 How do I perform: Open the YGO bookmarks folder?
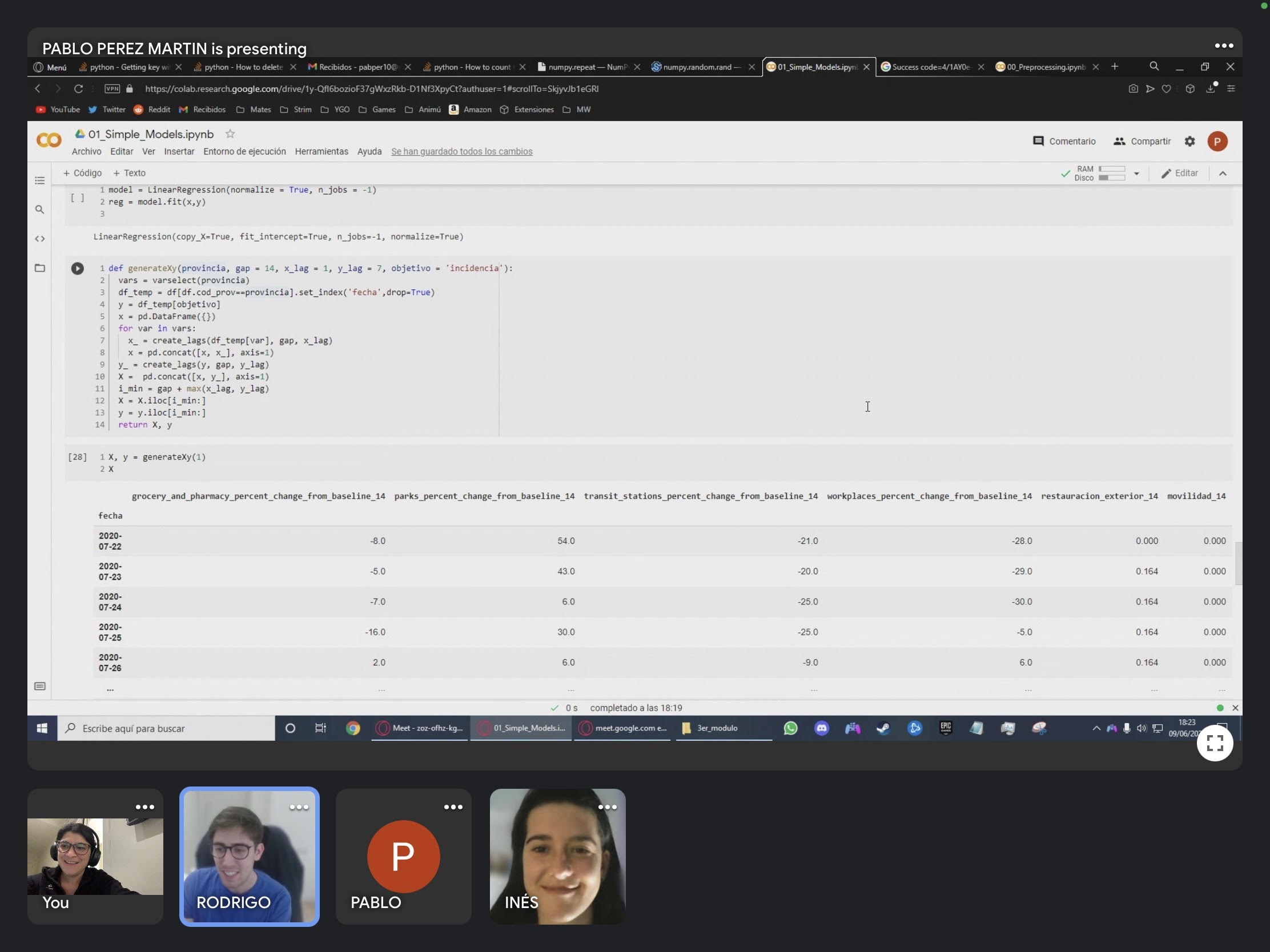[335, 110]
